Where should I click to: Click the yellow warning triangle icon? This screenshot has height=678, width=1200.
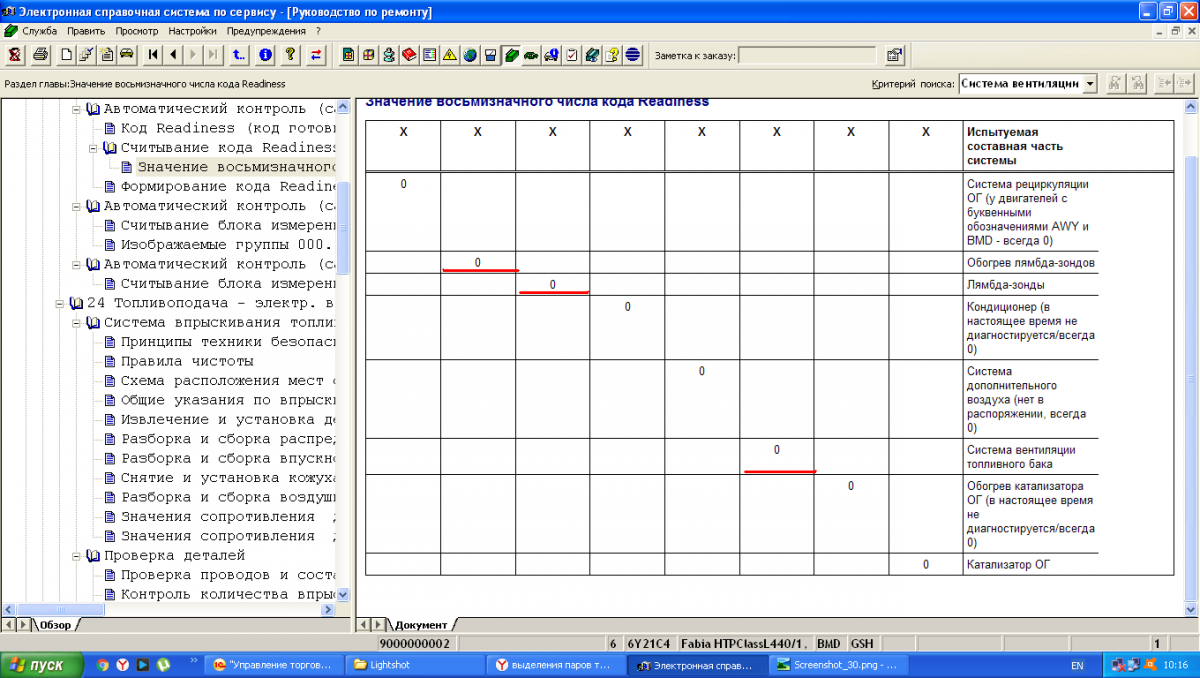(450, 55)
